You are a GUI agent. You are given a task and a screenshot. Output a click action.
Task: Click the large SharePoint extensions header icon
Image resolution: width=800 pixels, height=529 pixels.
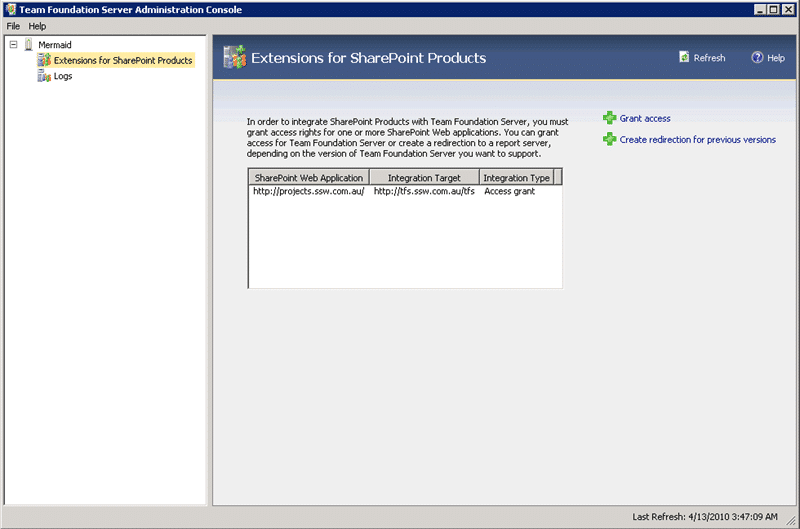click(x=235, y=57)
